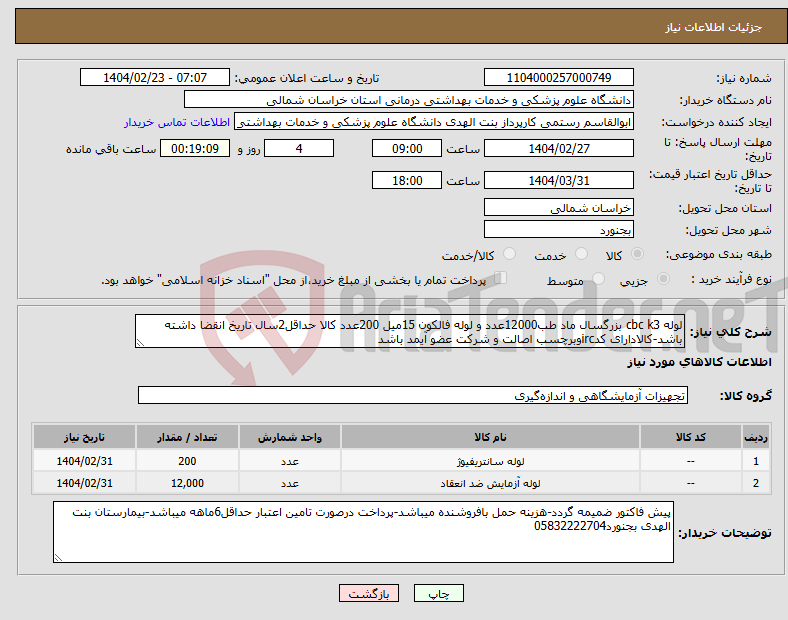Screen dimensions: 788x620
Task: Click the بازگشت (back) button
Action: click(x=369, y=593)
